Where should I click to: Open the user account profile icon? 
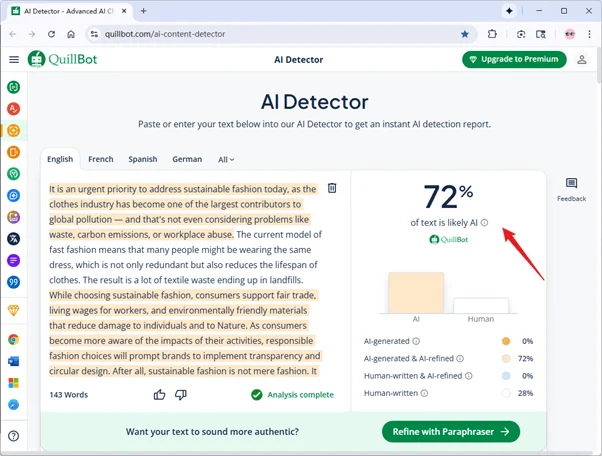click(x=582, y=60)
